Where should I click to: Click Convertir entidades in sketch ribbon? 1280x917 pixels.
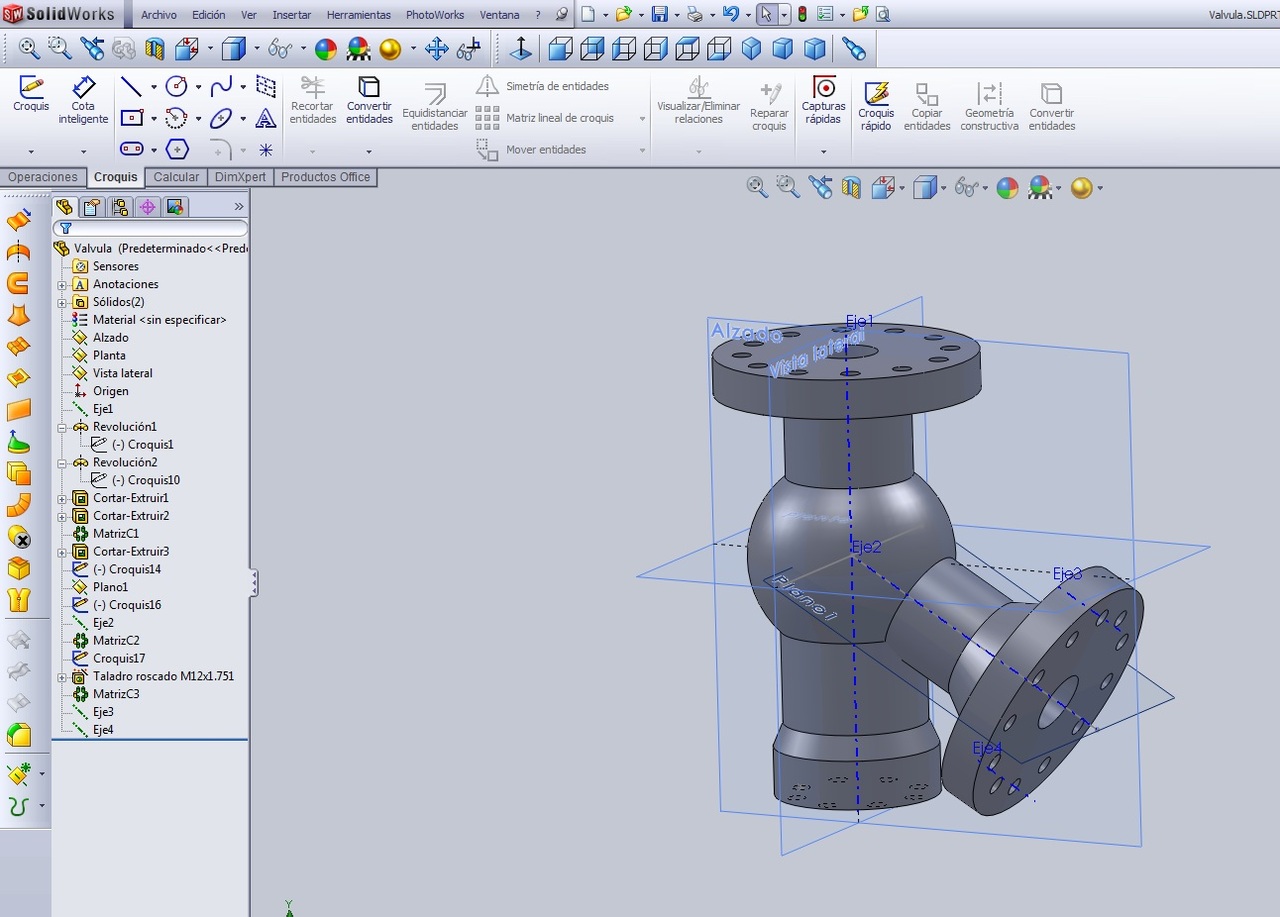tap(369, 100)
